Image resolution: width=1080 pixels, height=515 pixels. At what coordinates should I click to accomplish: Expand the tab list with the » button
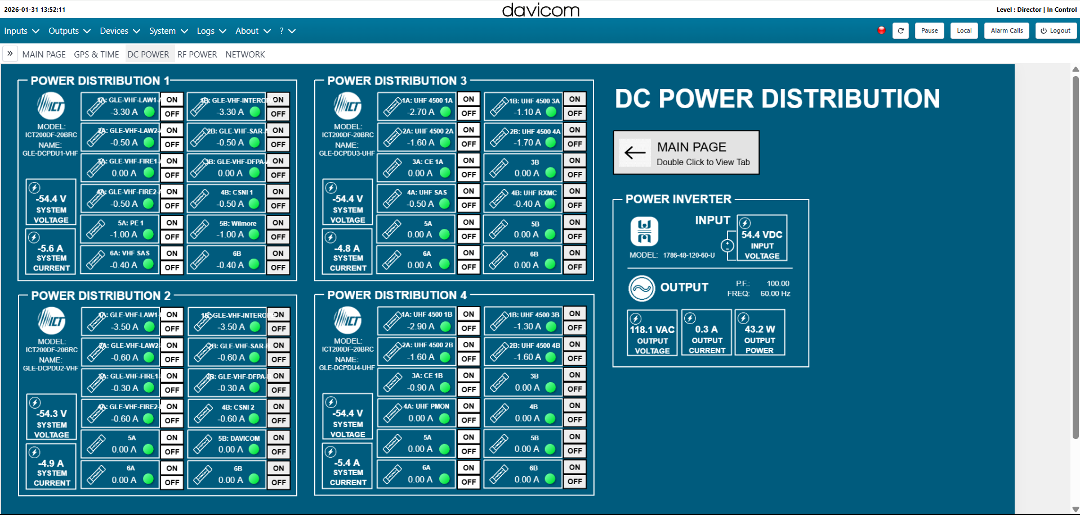[10, 54]
